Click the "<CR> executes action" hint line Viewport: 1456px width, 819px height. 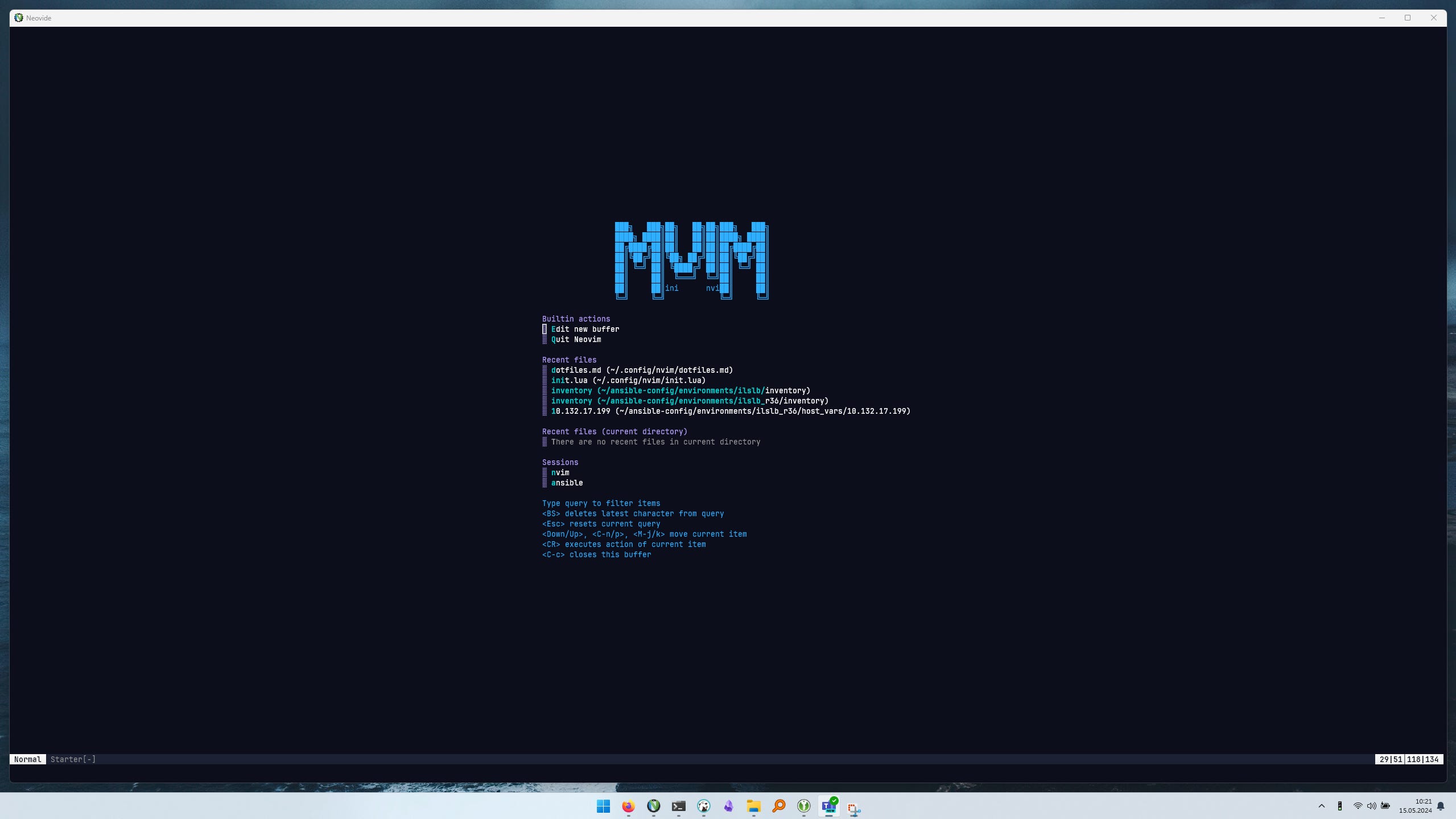coord(624,544)
